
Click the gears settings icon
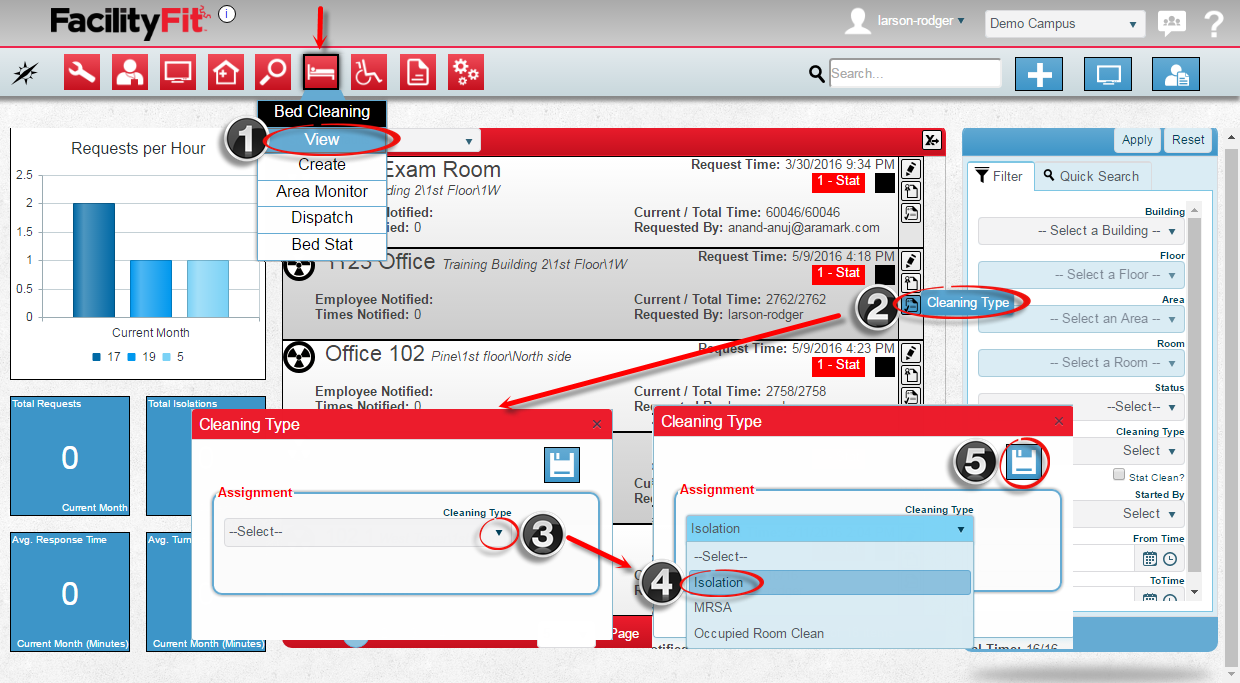pyautogui.click(x=465, y=73)
